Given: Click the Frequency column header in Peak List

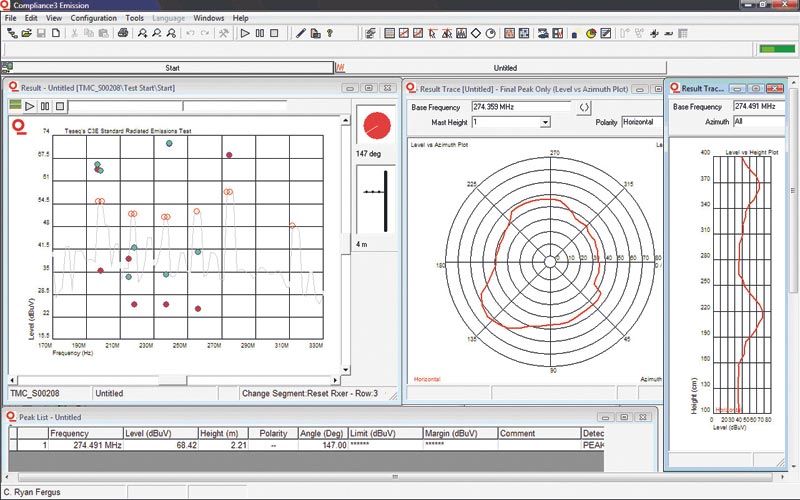Looking at the screenshot, I should point(86,433).
